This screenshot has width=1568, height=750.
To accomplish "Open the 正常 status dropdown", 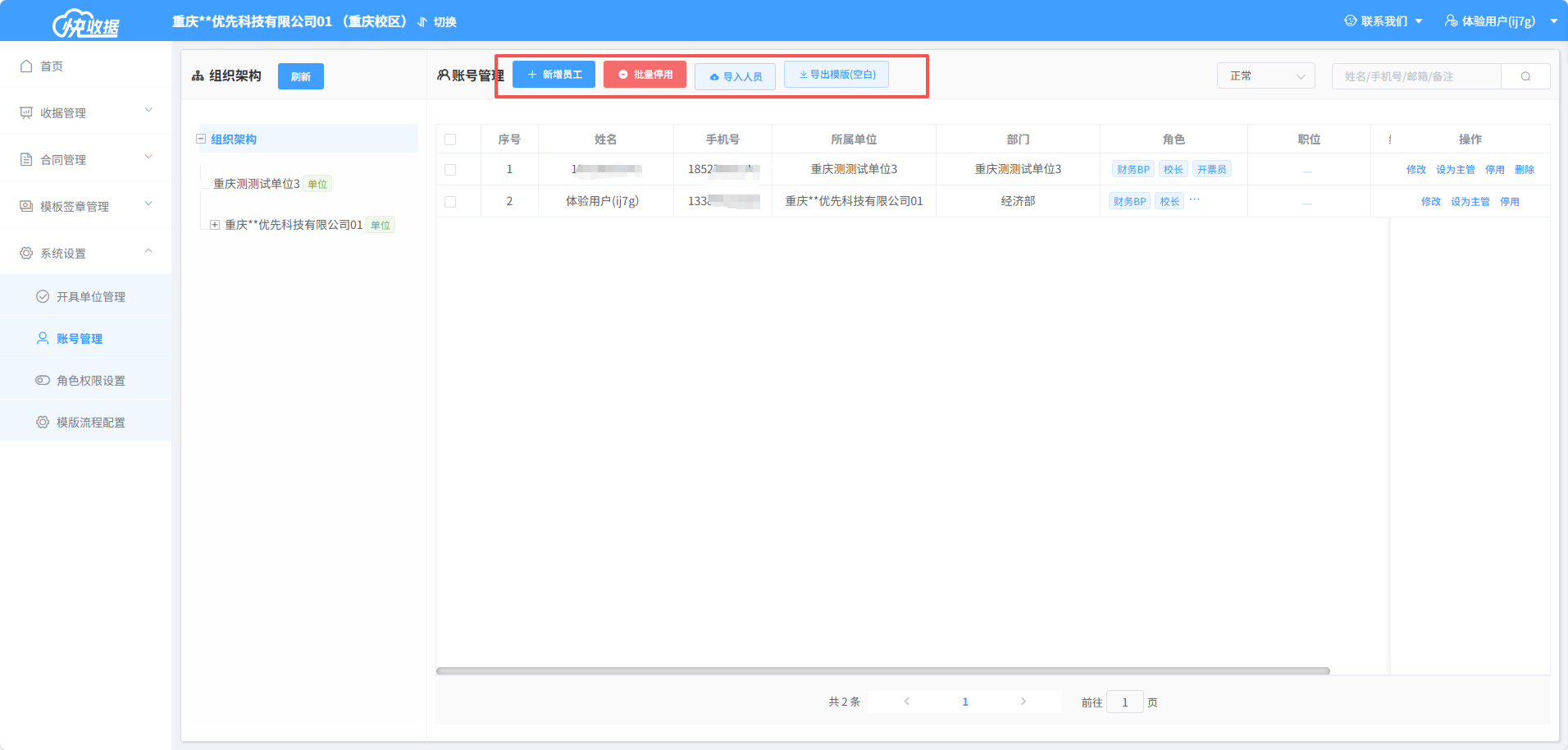I will 1265,76.
